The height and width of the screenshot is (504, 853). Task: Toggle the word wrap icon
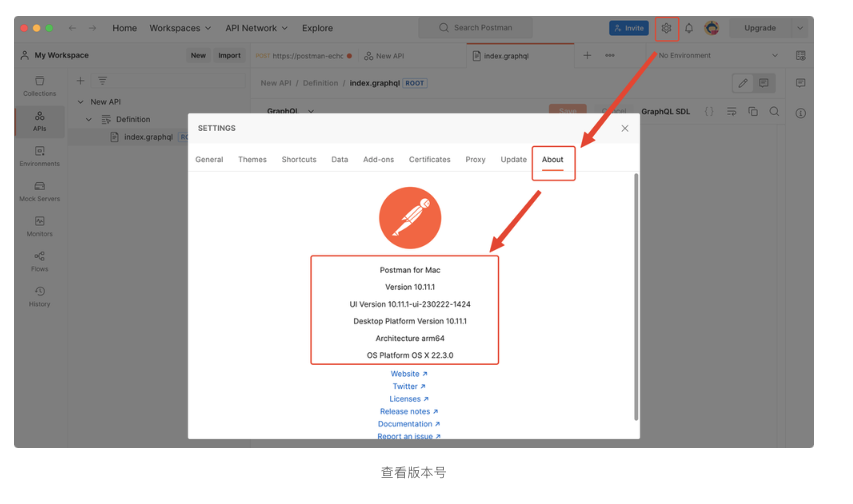pos(732,112)
